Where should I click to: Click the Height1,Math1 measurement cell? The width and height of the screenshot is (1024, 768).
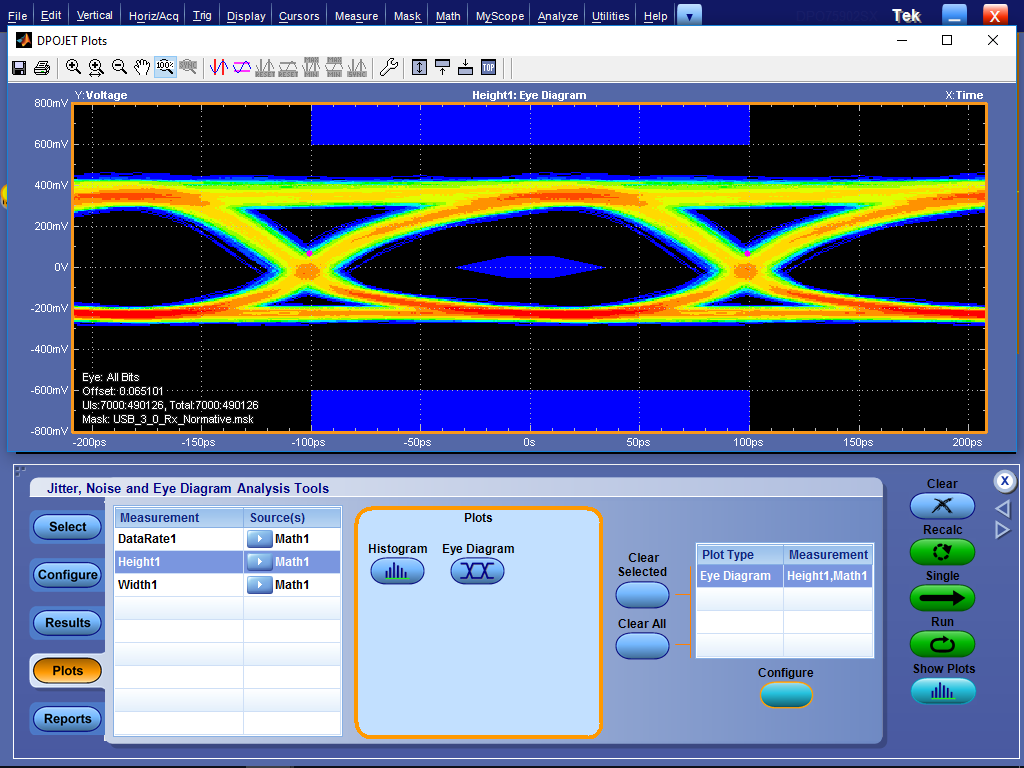827,576
